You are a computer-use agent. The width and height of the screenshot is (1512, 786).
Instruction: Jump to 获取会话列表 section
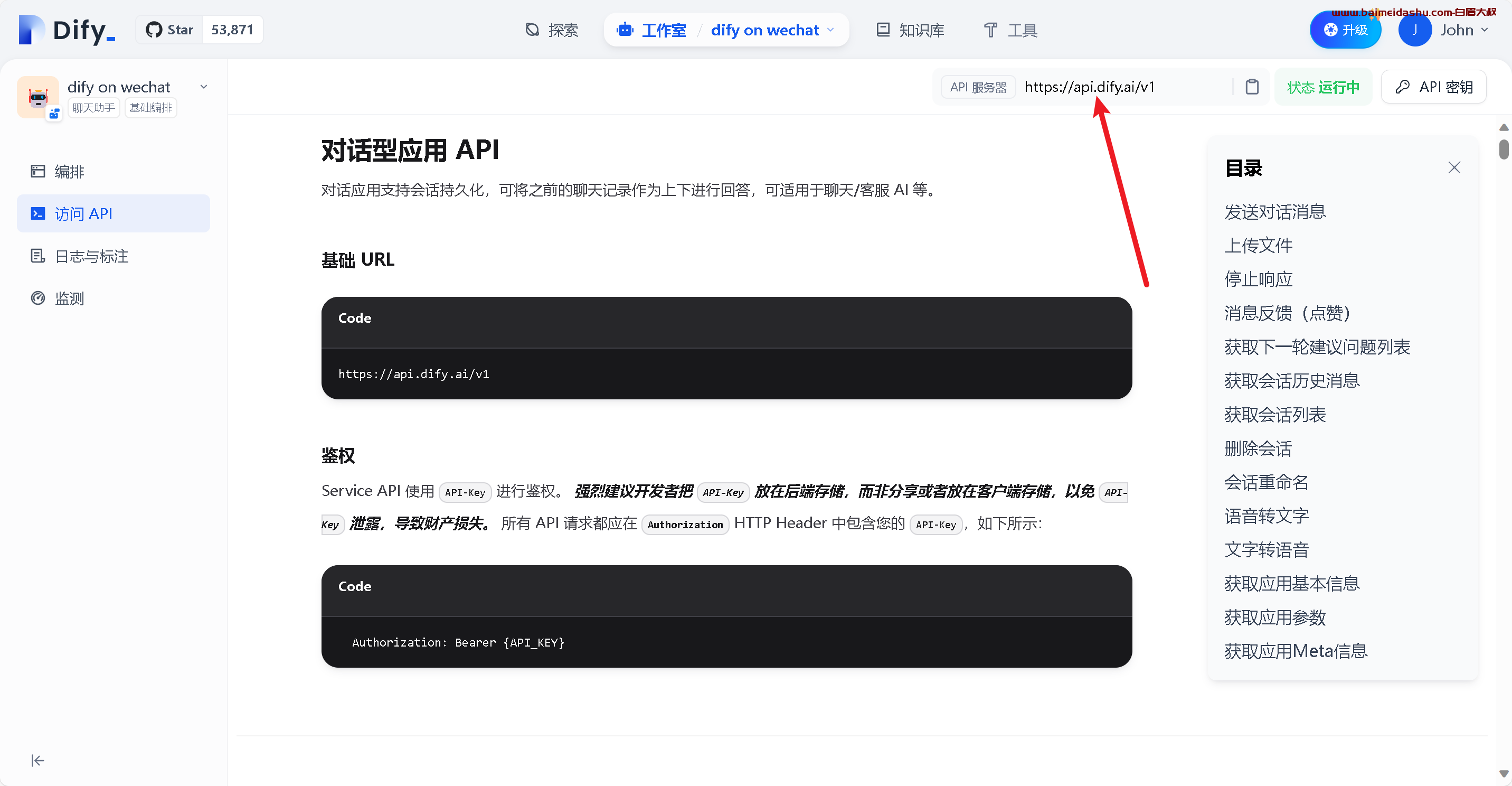[1275, 415]
